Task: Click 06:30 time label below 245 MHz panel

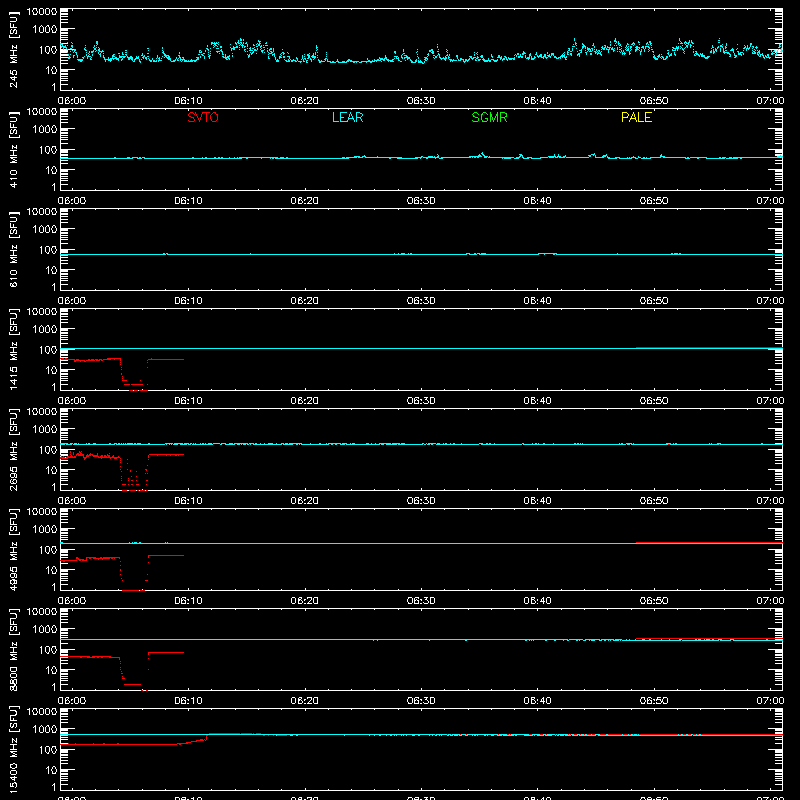Action: (421, 101)
